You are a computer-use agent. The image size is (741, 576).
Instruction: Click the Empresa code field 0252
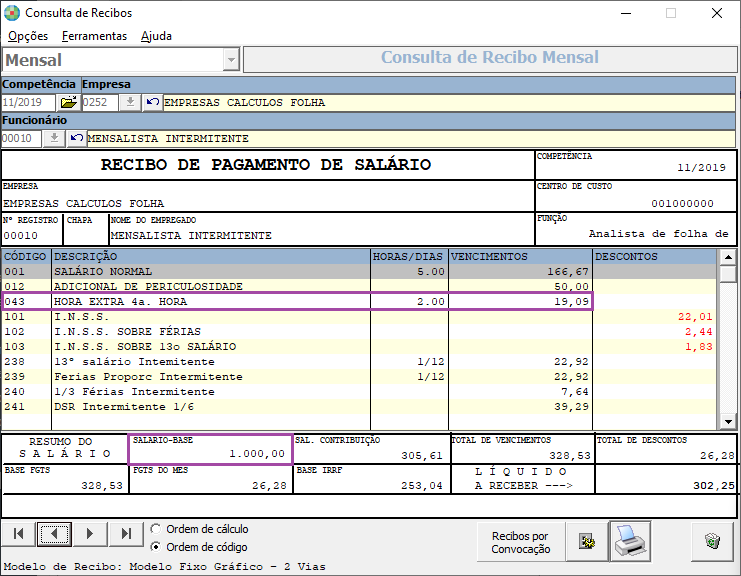pos(100,102)
